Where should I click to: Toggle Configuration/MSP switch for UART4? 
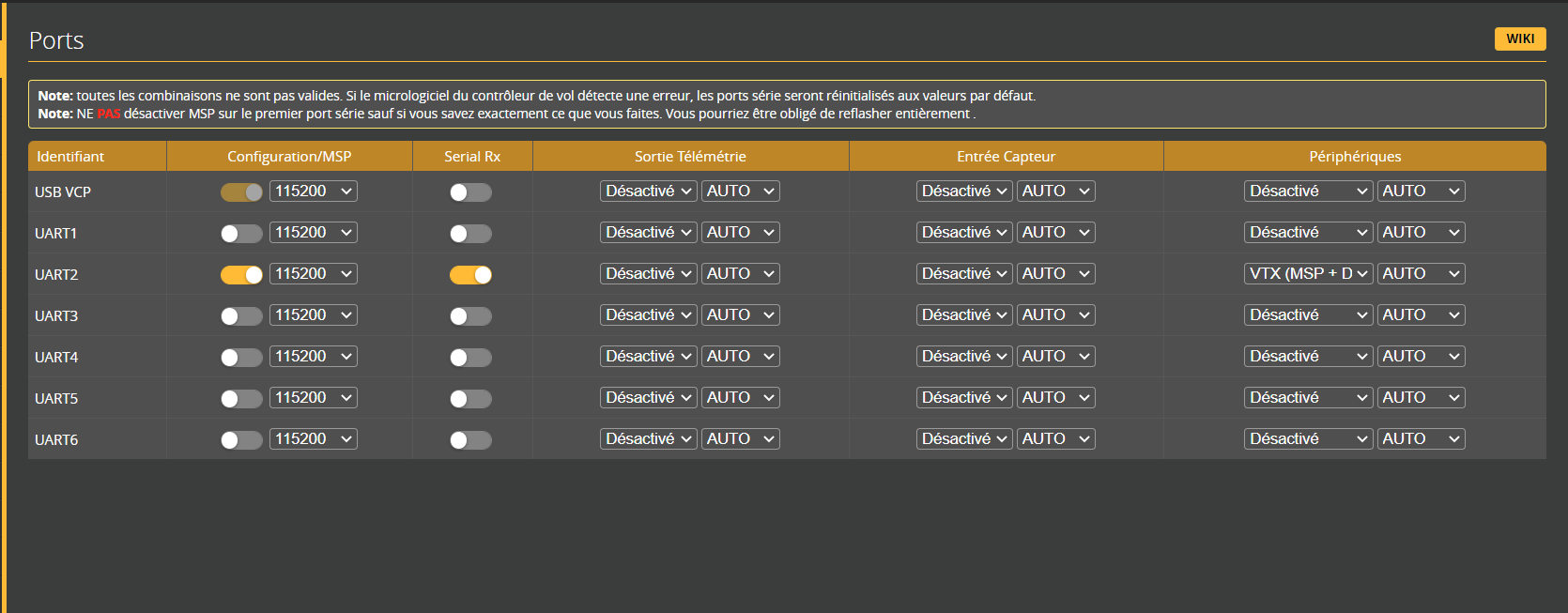point(241,358)
